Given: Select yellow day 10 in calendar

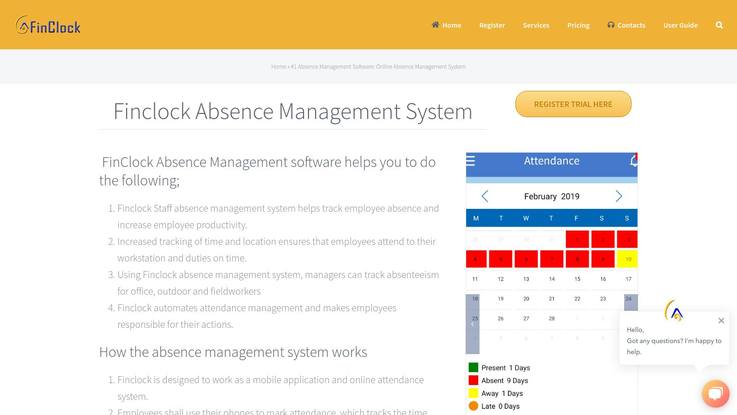Looking at the screenshot, I should (628, 259).
